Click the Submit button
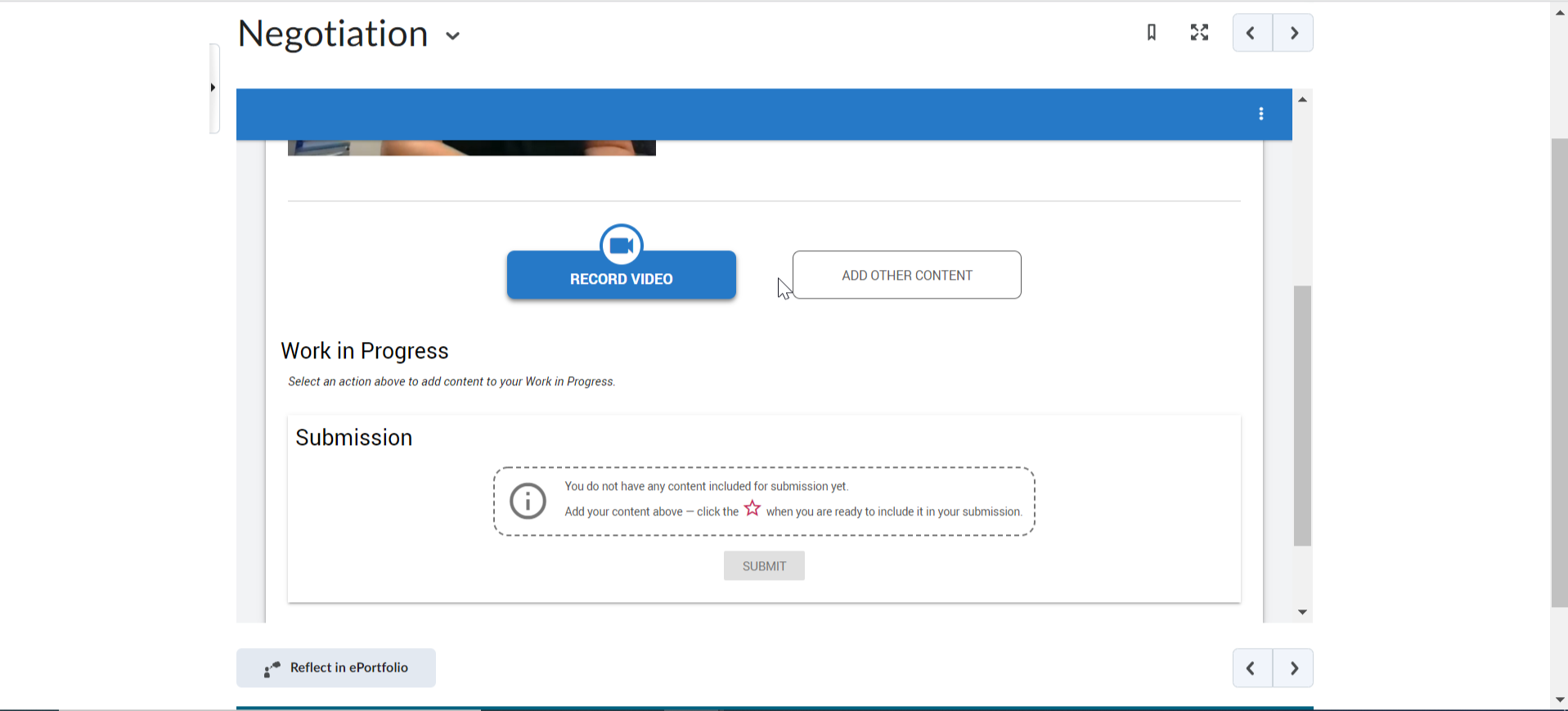1568x711 pixels. click(764, 566)
